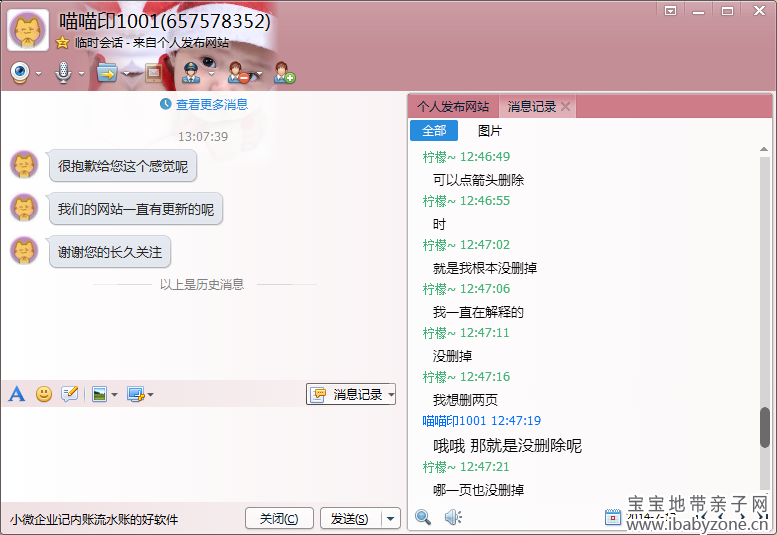Select the 图片 filter tab
This screenshot has height=535, width=777.
(x=490, y=131)
